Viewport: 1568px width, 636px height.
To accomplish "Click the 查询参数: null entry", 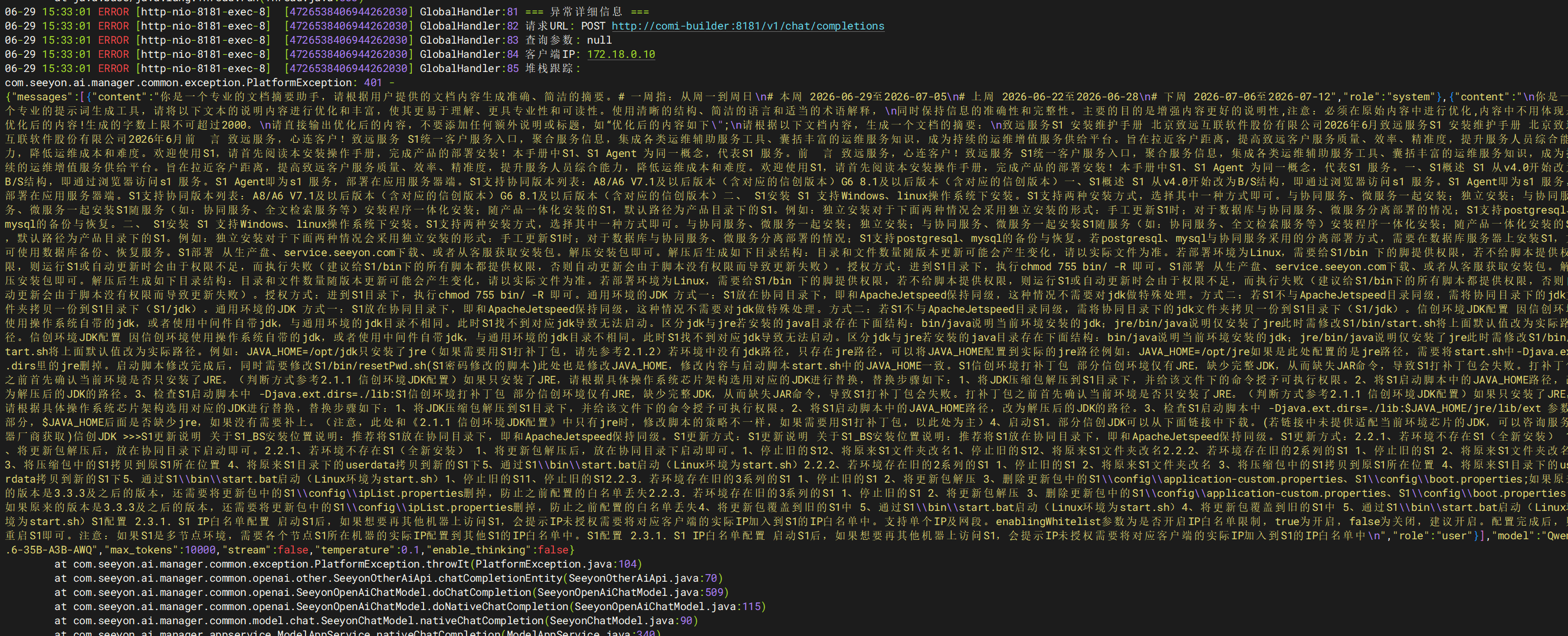I will (569, 40).
